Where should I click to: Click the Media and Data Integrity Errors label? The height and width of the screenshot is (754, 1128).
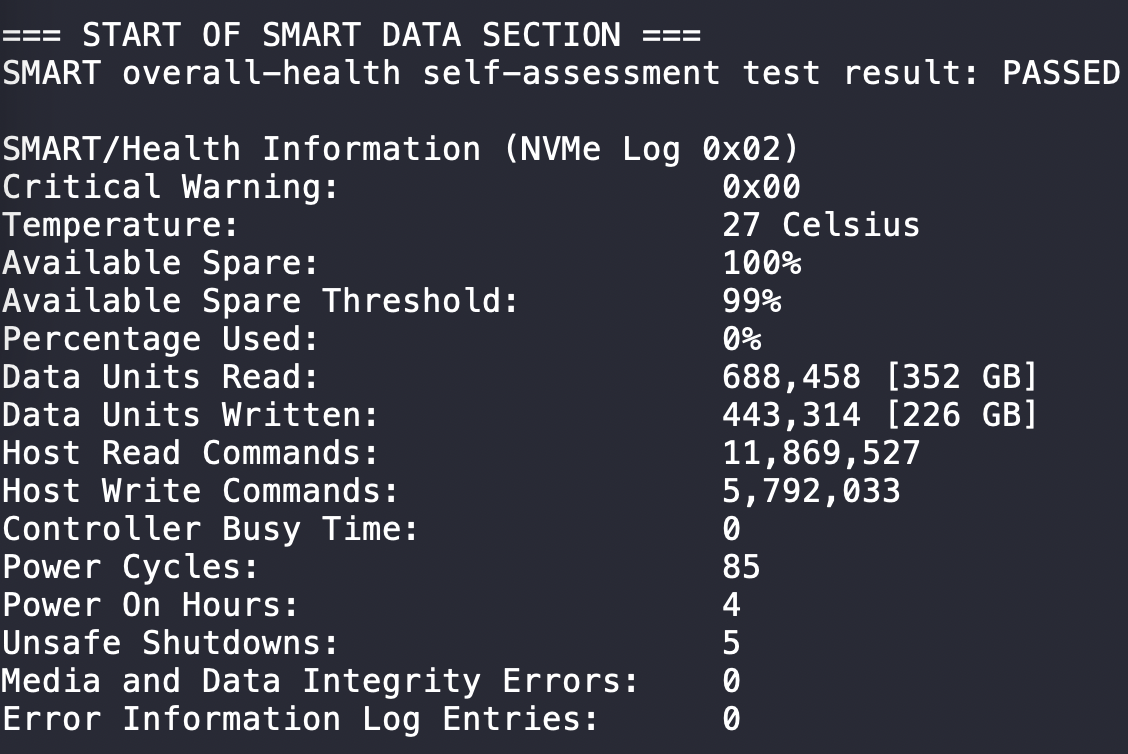pyautogui.click(x=320, y=681)
